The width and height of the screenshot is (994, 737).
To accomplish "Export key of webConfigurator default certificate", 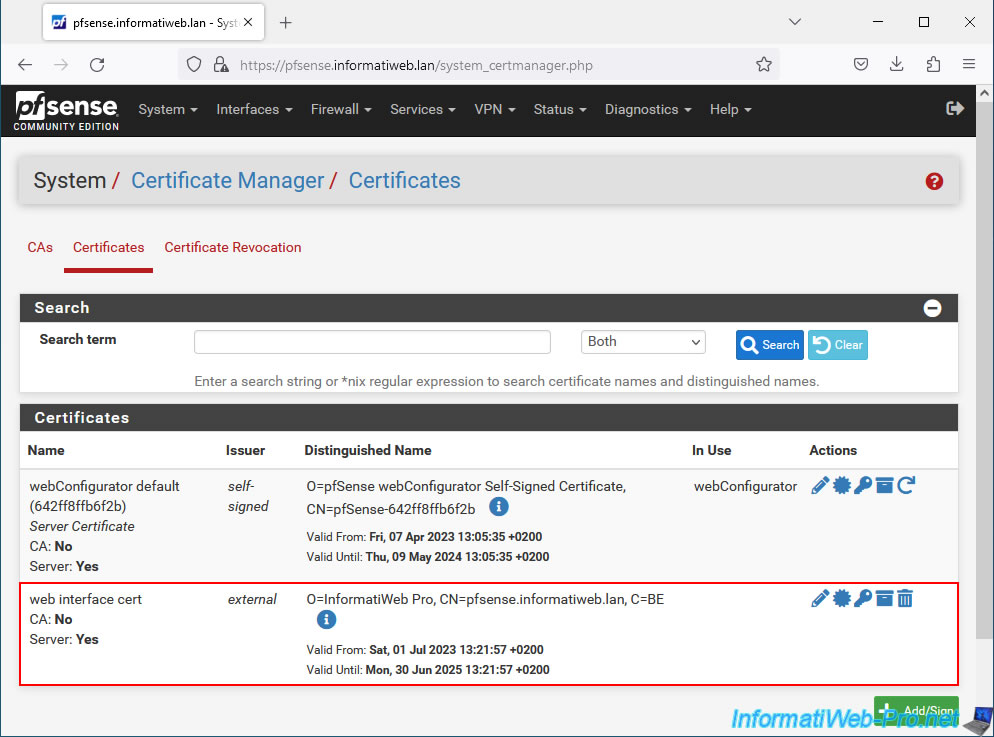I will (863, 485).
